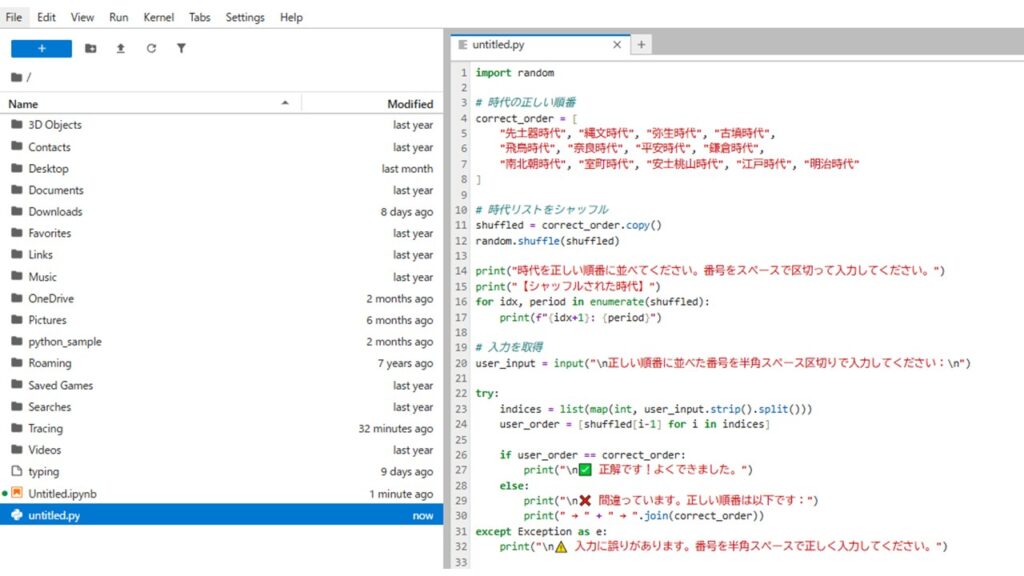Screen dimensions: 1024x576
Task: Select the Desktop folder icon
Action: click(x=17, y=168)
